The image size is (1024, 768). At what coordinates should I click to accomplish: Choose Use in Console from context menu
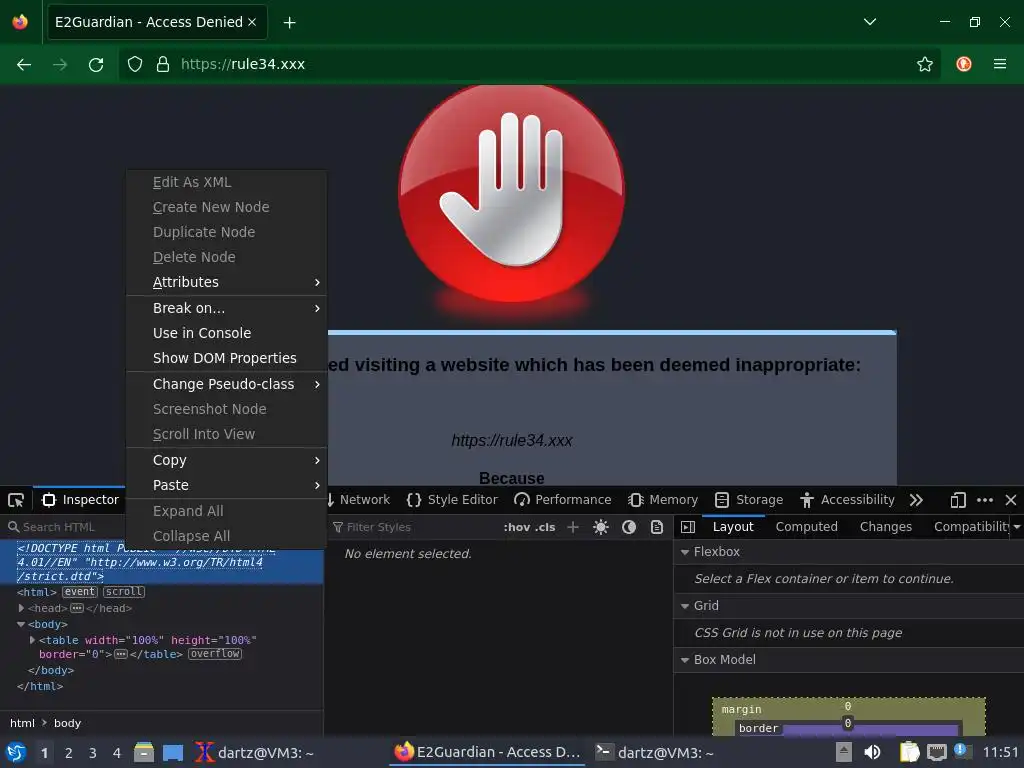[227, 333]
